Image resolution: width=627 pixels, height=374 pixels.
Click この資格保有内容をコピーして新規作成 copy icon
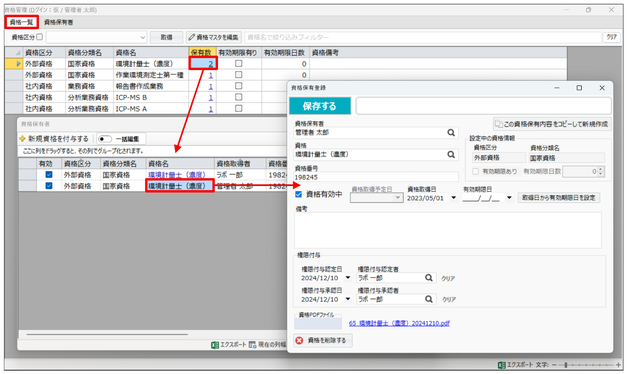pos(498,124)
